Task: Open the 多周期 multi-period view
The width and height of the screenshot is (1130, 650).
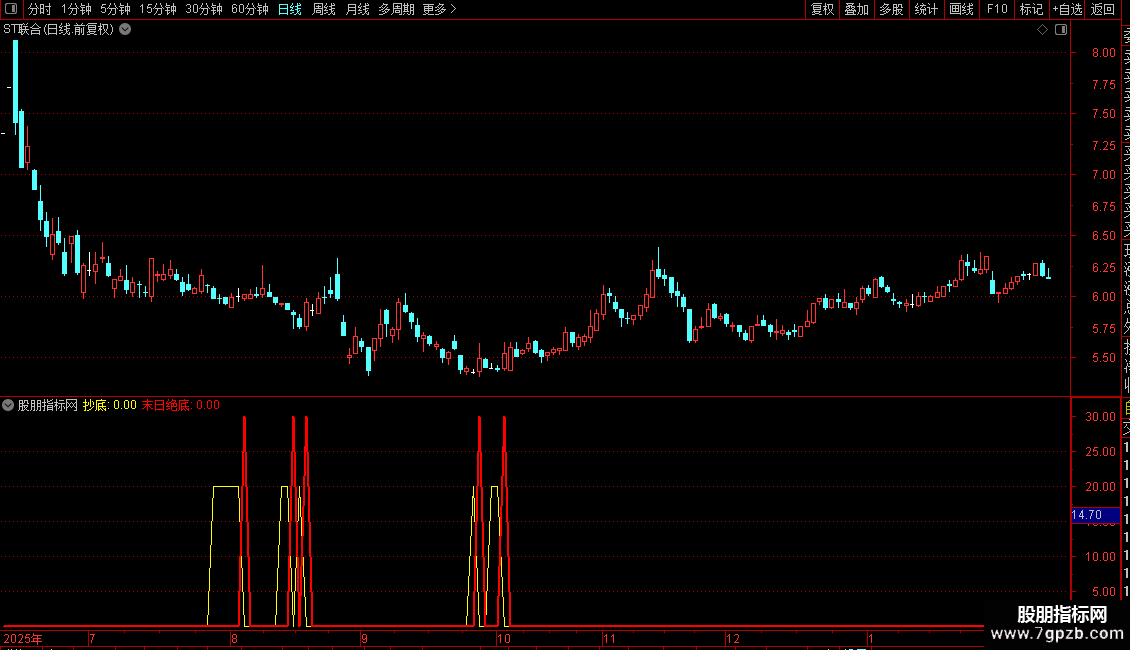Action: coord(396,9)
